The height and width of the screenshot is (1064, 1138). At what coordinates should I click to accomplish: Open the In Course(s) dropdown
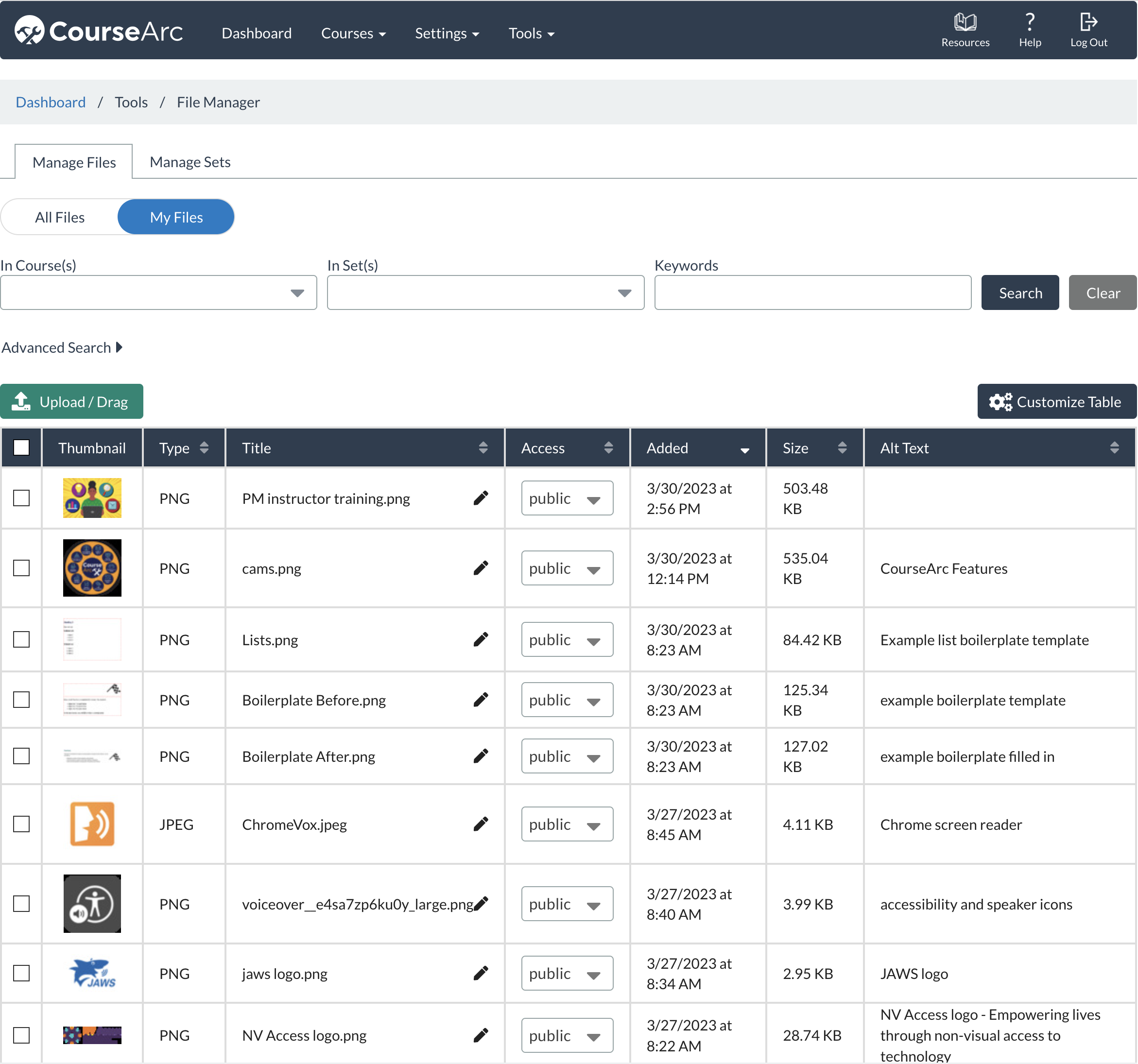click(x=158, y=293)
